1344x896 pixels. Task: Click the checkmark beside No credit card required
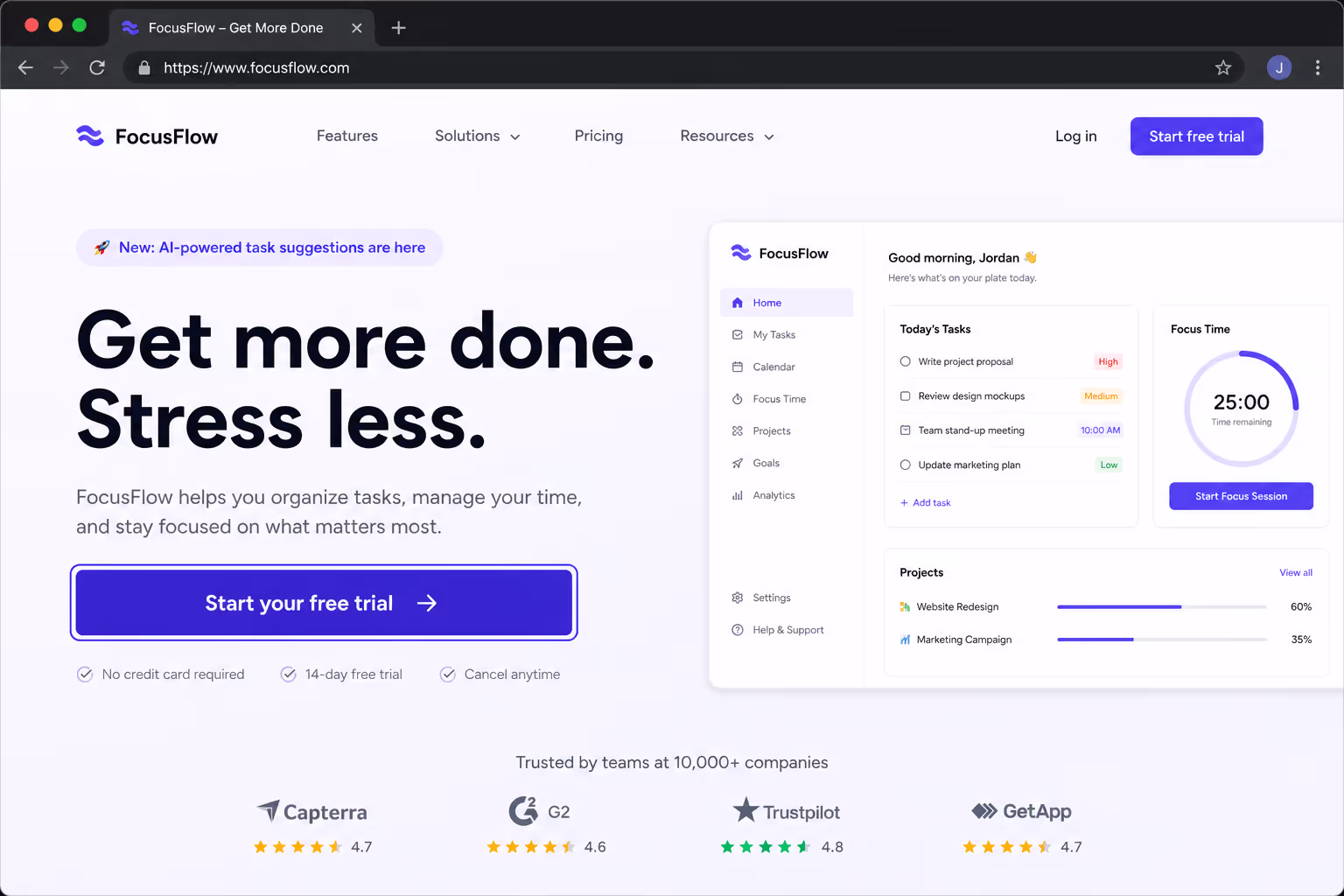(85, 674)
